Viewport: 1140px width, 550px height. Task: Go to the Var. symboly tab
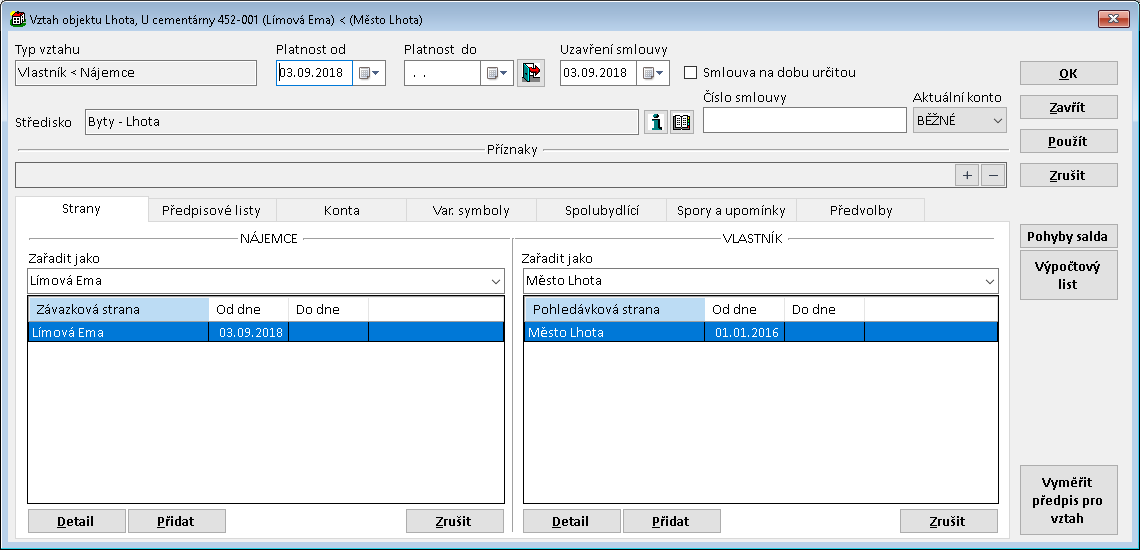click(471, 211)
